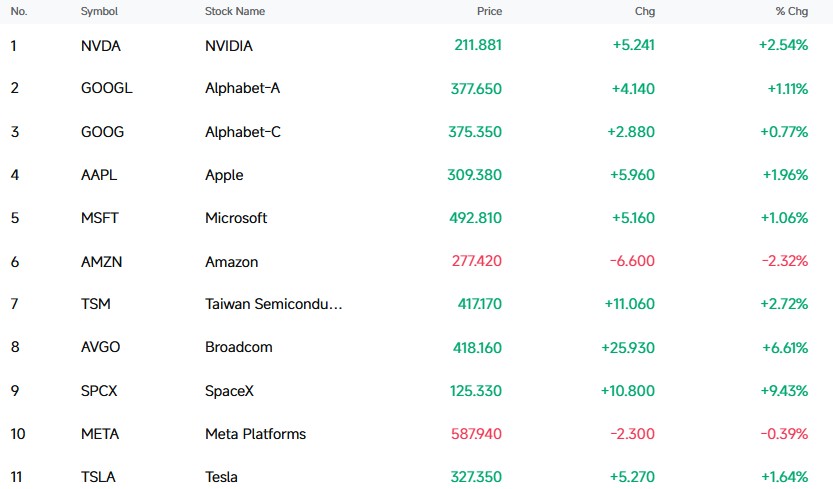Open the Apple stock row
Screen dimensions: 833x489
tap(416, 175)
